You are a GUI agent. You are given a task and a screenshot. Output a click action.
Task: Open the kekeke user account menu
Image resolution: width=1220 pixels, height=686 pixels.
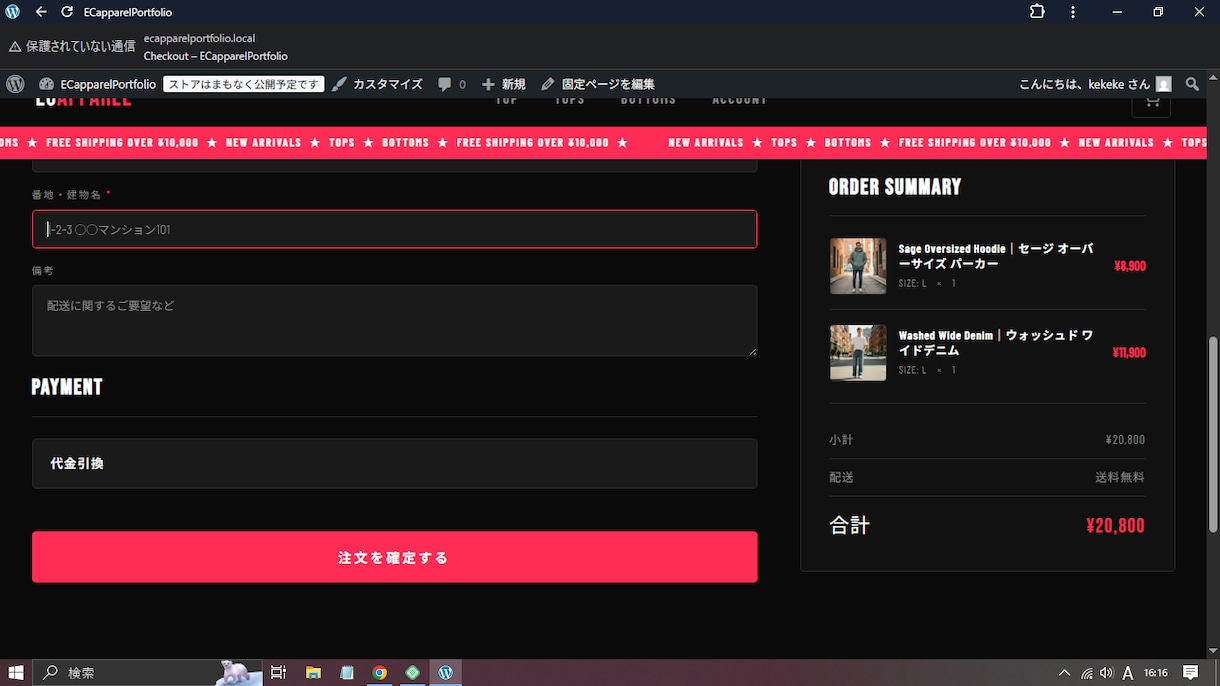[x=1095, y=84]
